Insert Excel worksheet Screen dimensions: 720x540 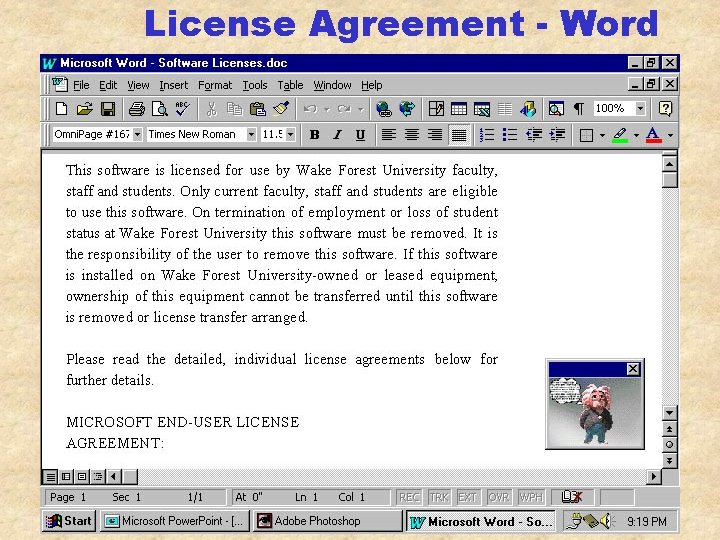point(482,109)
